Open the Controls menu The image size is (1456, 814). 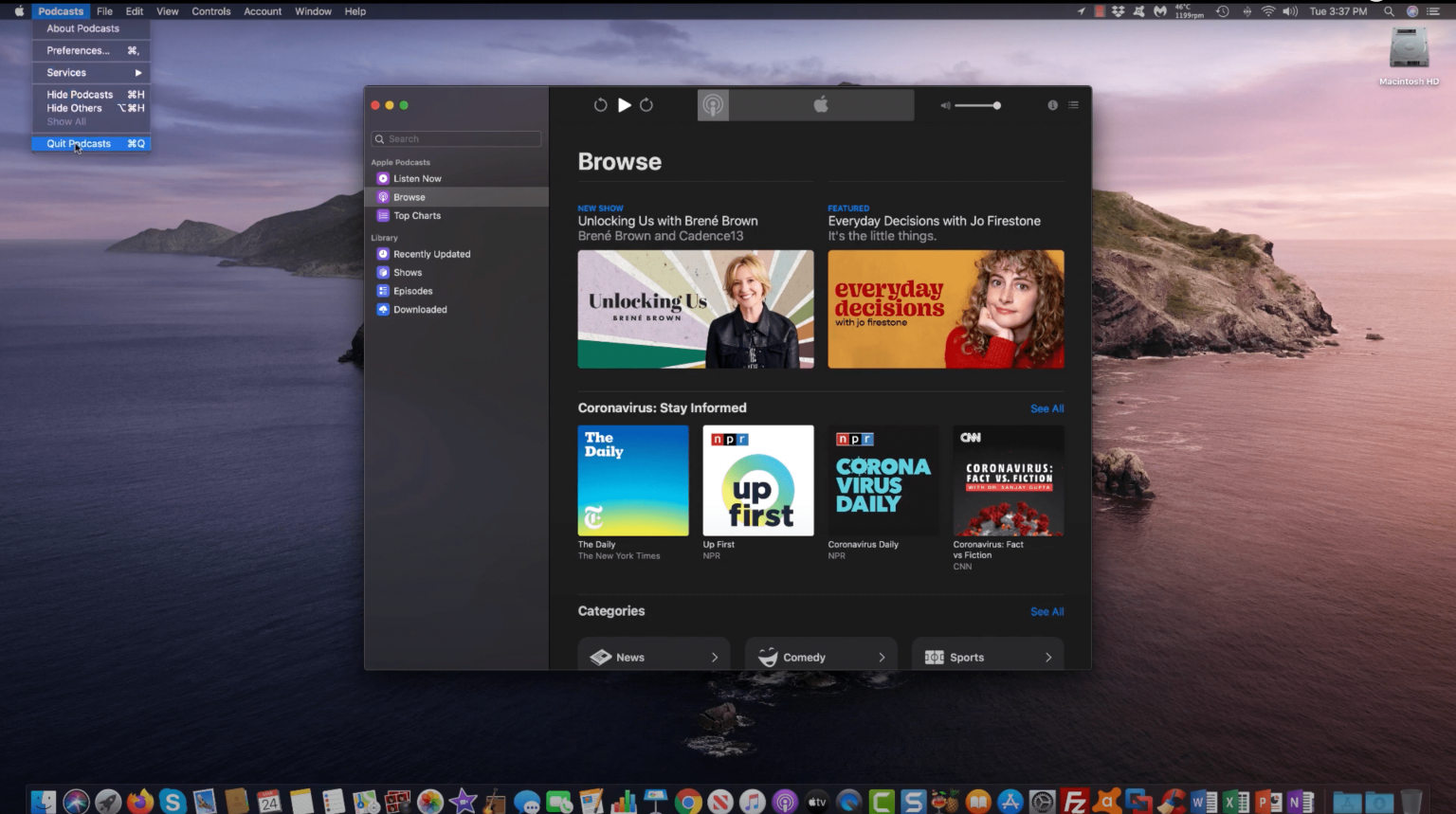(210, 10)
